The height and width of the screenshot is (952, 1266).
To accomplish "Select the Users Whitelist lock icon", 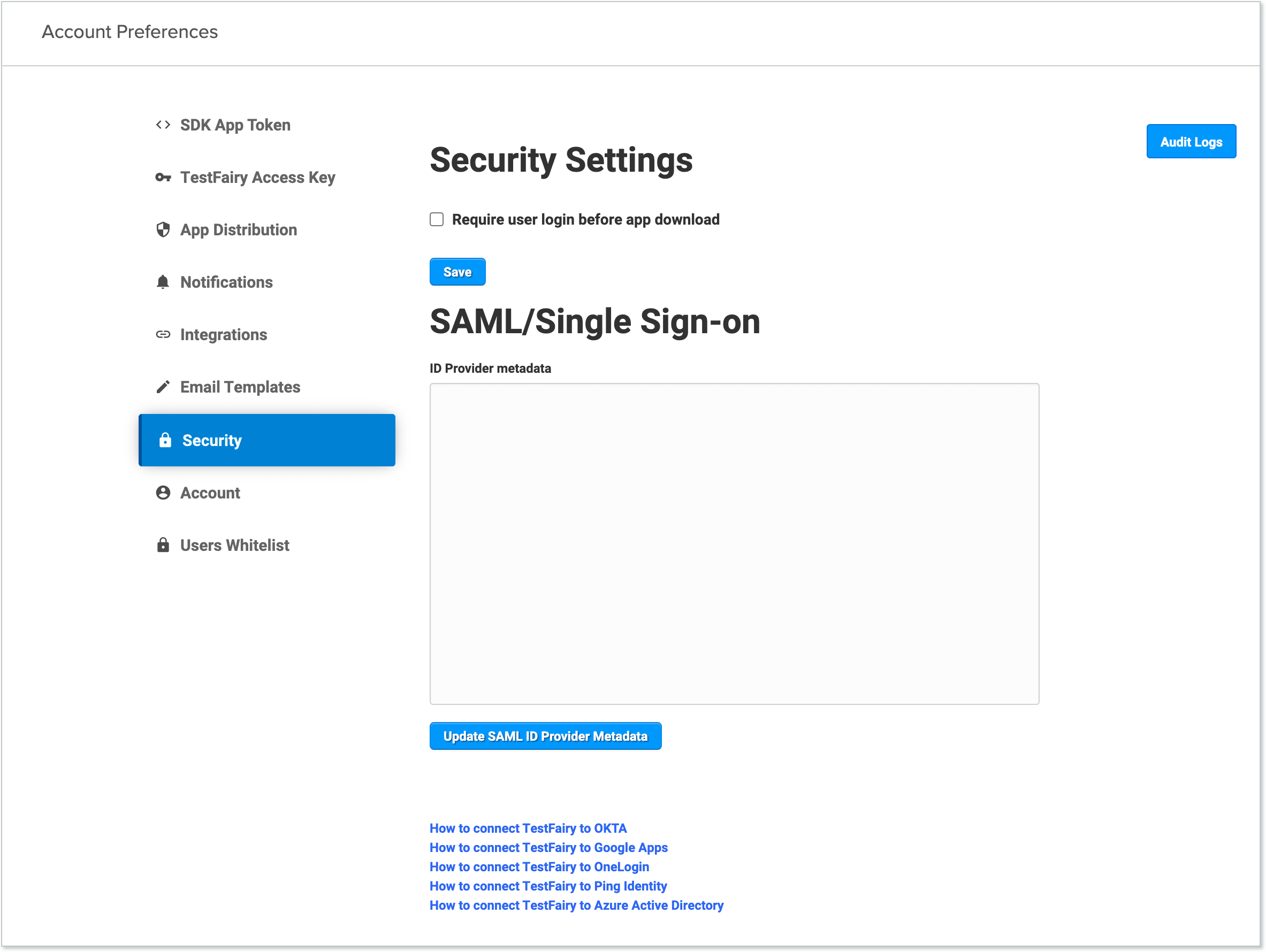I will point(163,544).
